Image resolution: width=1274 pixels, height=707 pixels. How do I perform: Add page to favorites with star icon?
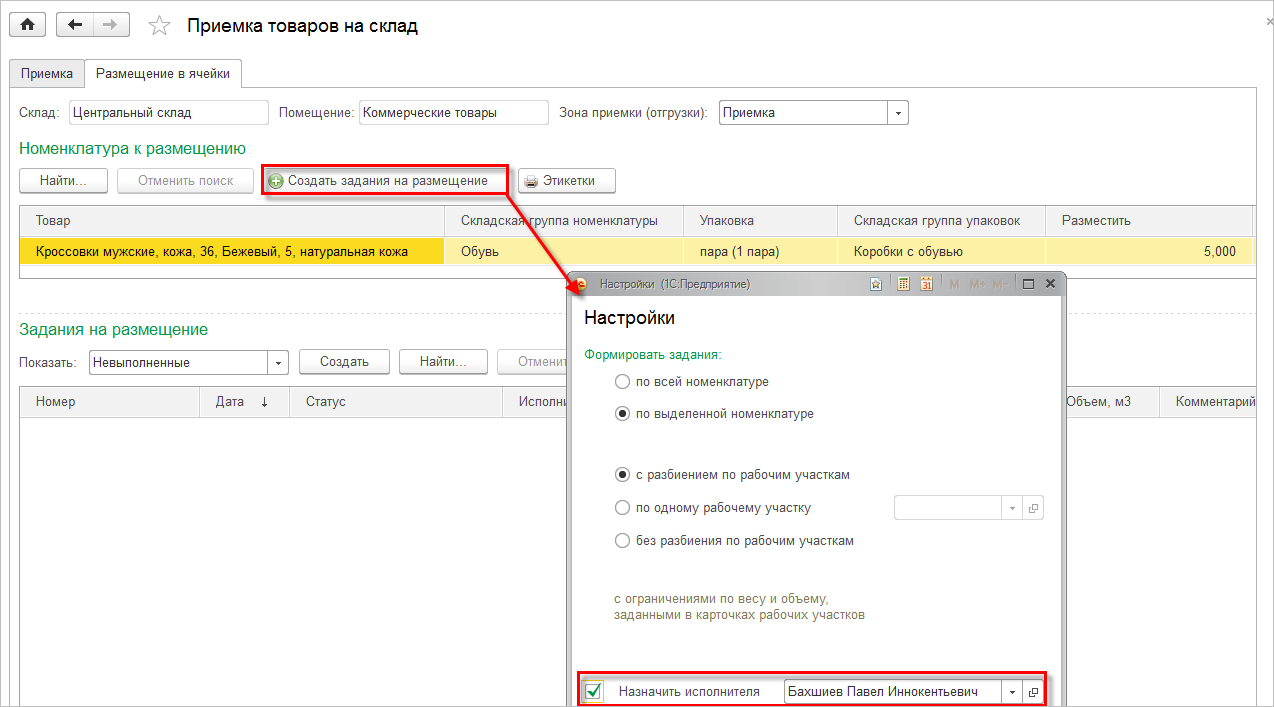coord(159,26)
